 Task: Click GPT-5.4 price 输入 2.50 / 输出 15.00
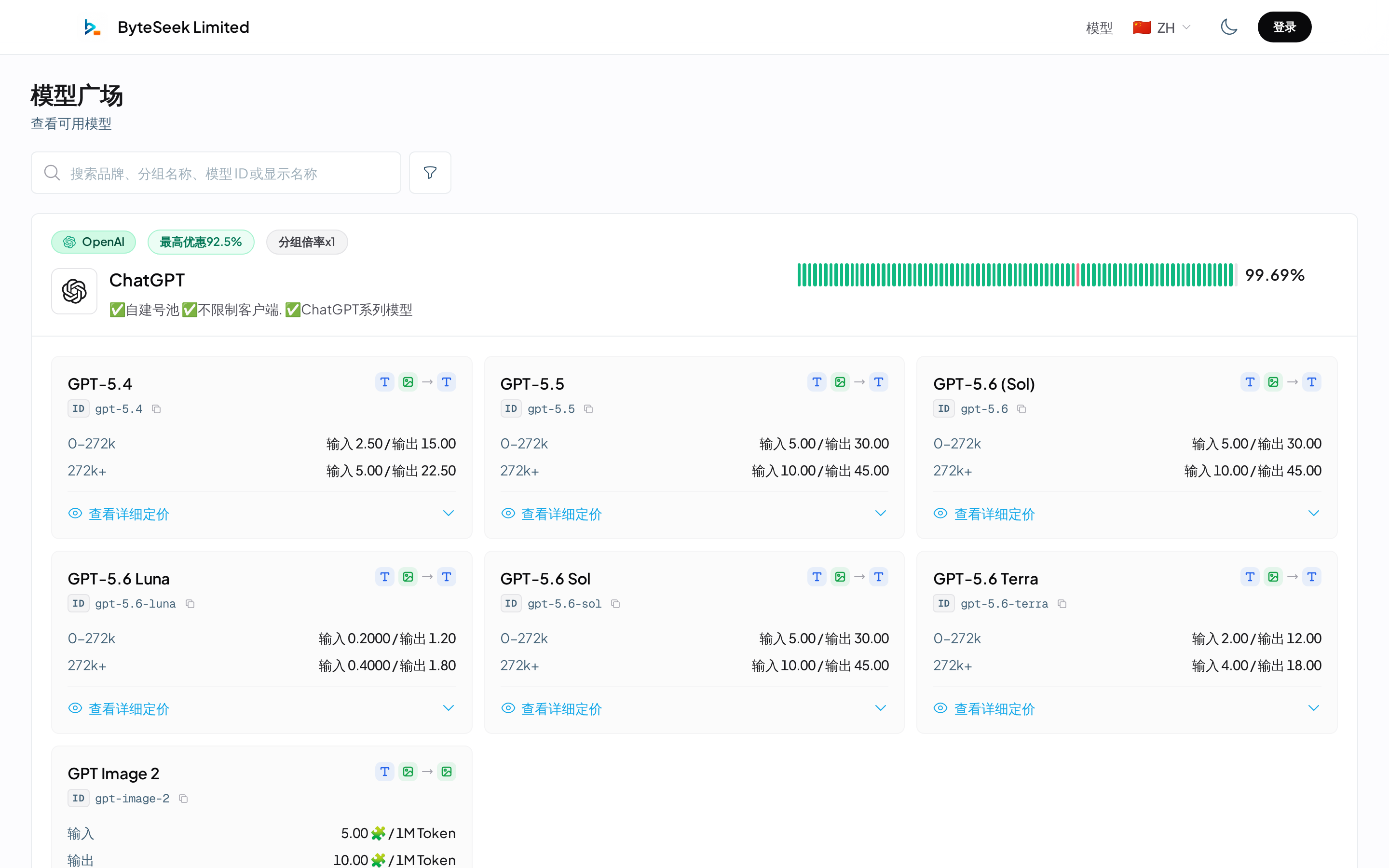click(391, 444)
